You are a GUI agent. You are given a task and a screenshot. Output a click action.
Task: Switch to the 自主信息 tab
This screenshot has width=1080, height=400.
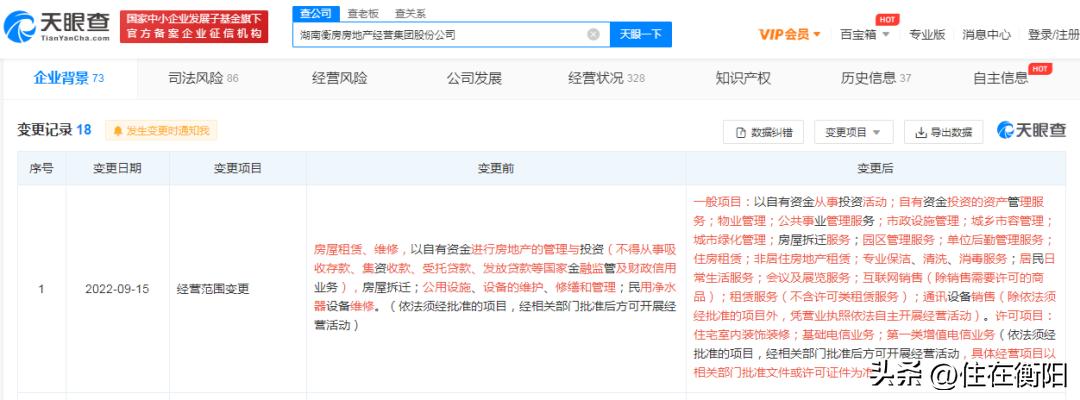[1001, 78]
